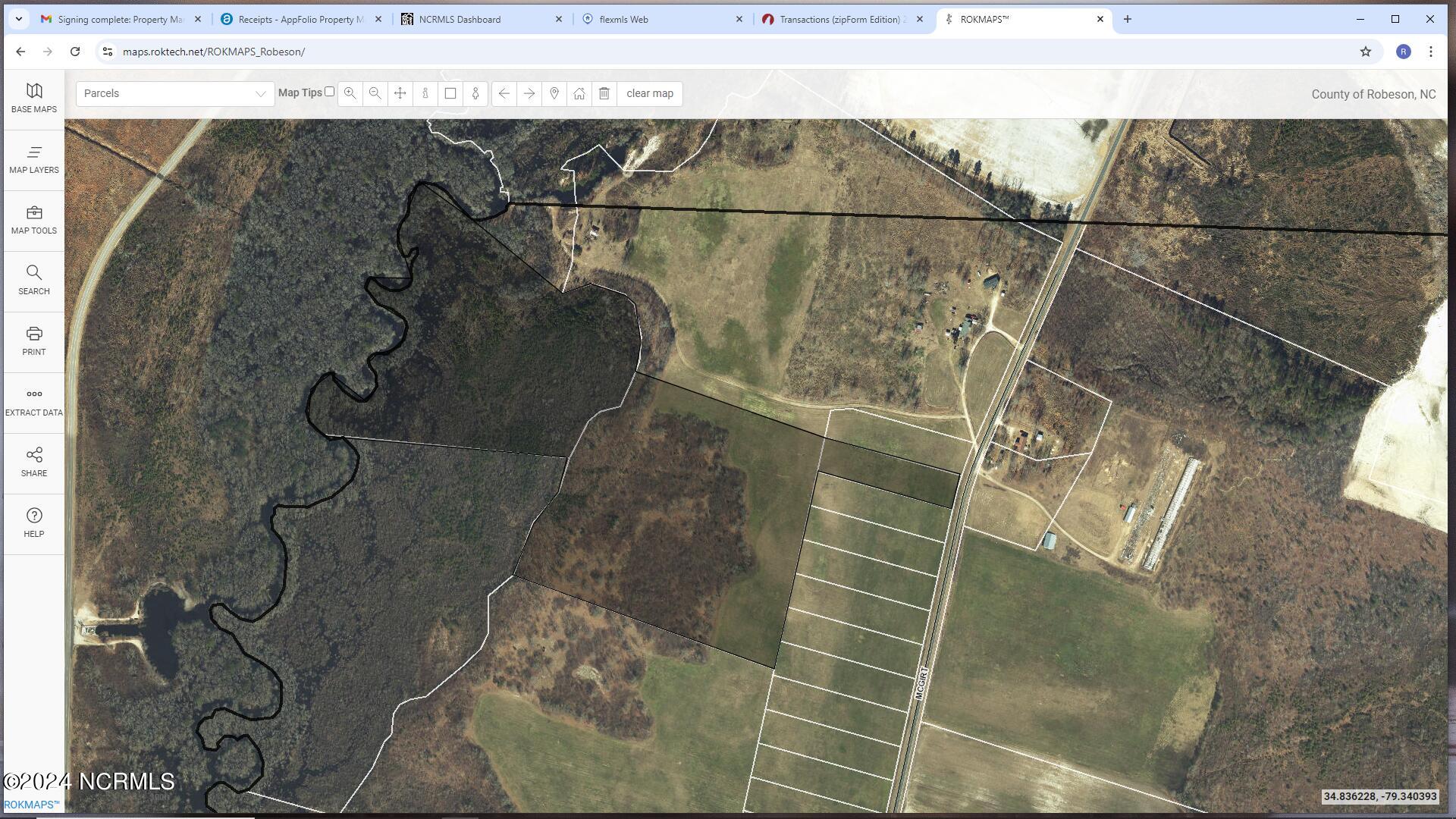Open the Parcels layer dropdown
The width and height of the screenshot is (1456, 819).
[174, 93]
